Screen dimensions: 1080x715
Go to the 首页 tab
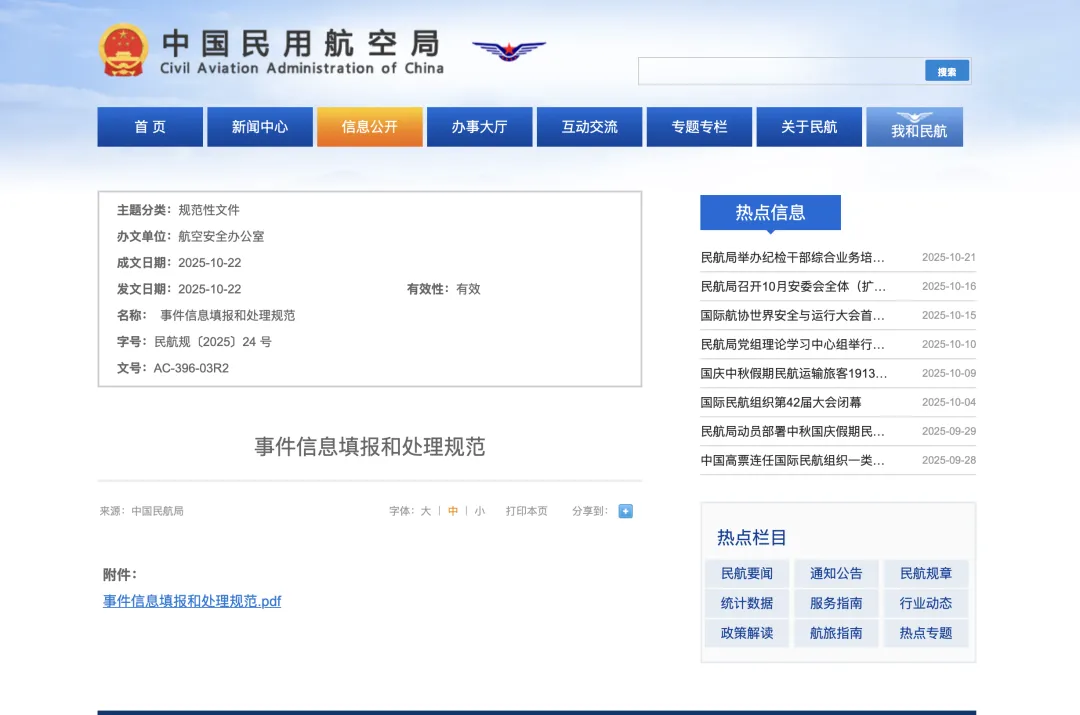149,126
